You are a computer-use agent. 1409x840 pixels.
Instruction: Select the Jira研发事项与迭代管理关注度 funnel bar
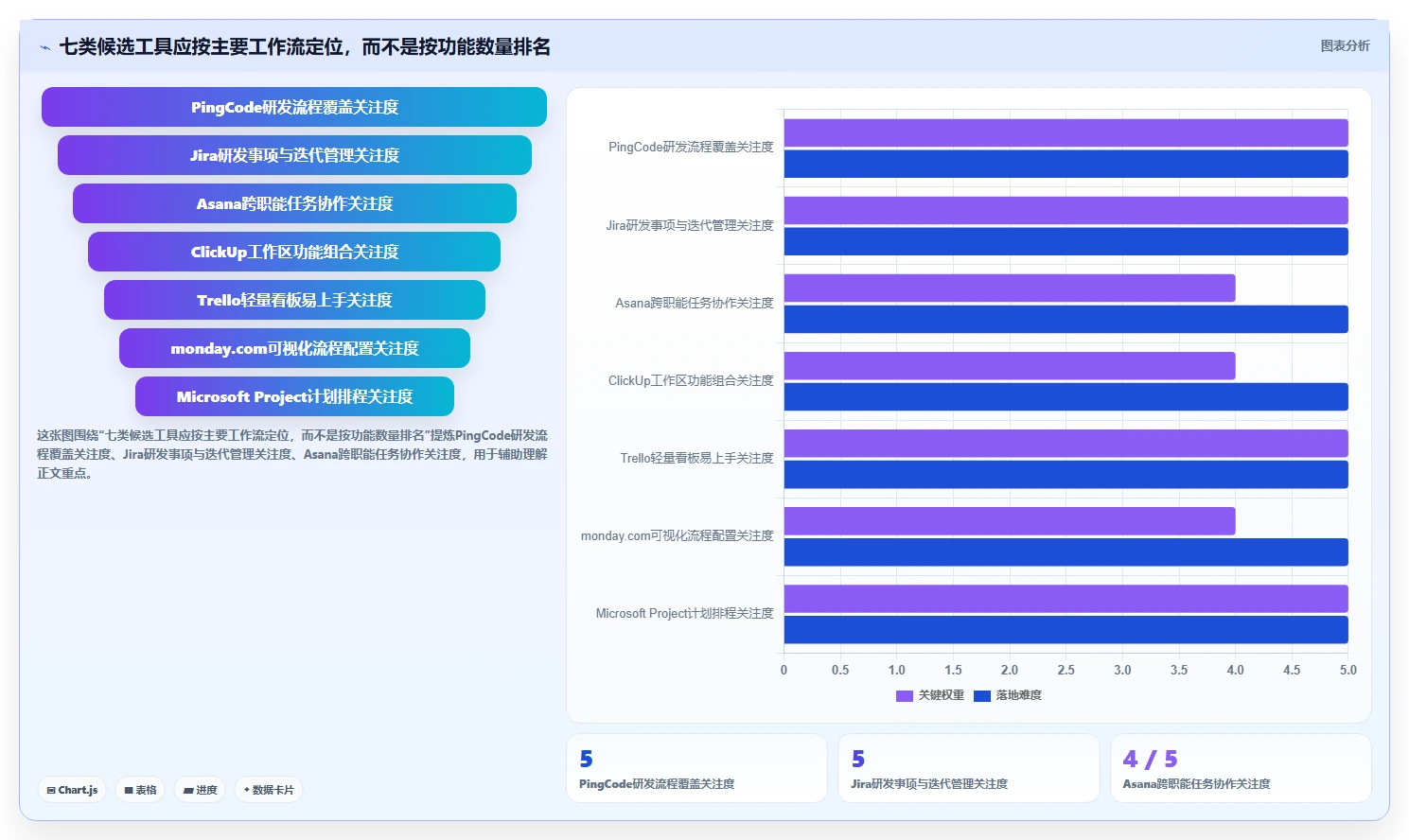(x=294, y=155)
